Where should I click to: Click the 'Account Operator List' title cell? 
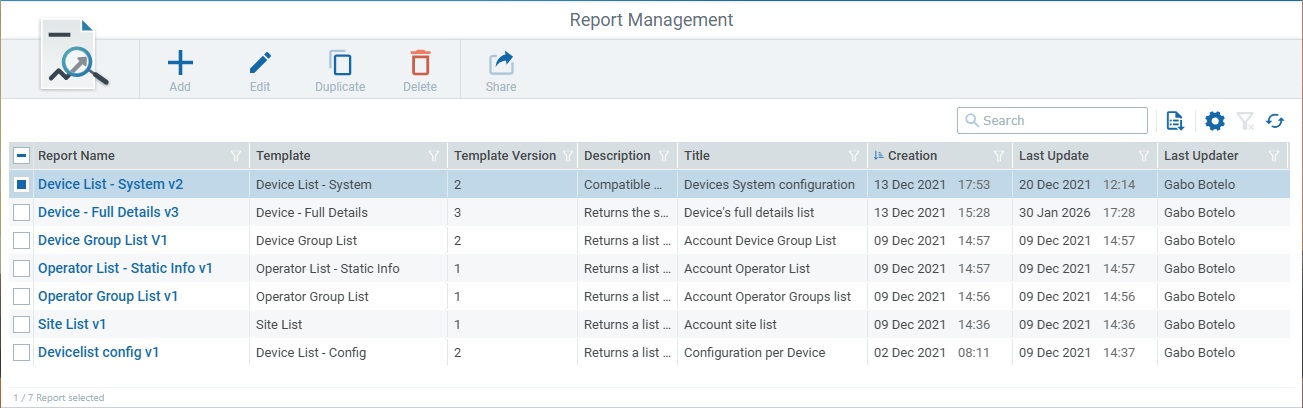(x=746, y=268)
